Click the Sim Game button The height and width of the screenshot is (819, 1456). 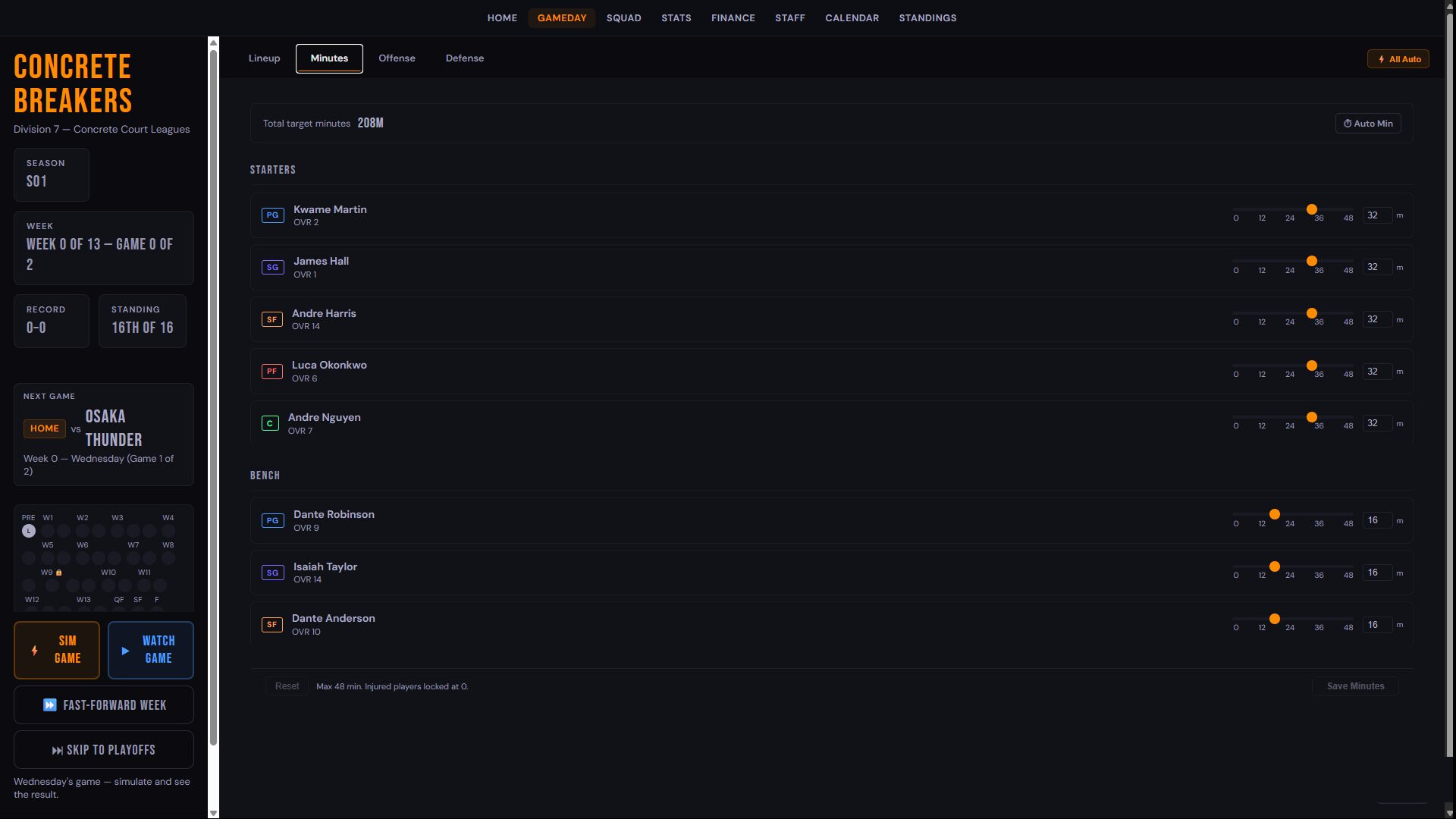coord(57,650)
